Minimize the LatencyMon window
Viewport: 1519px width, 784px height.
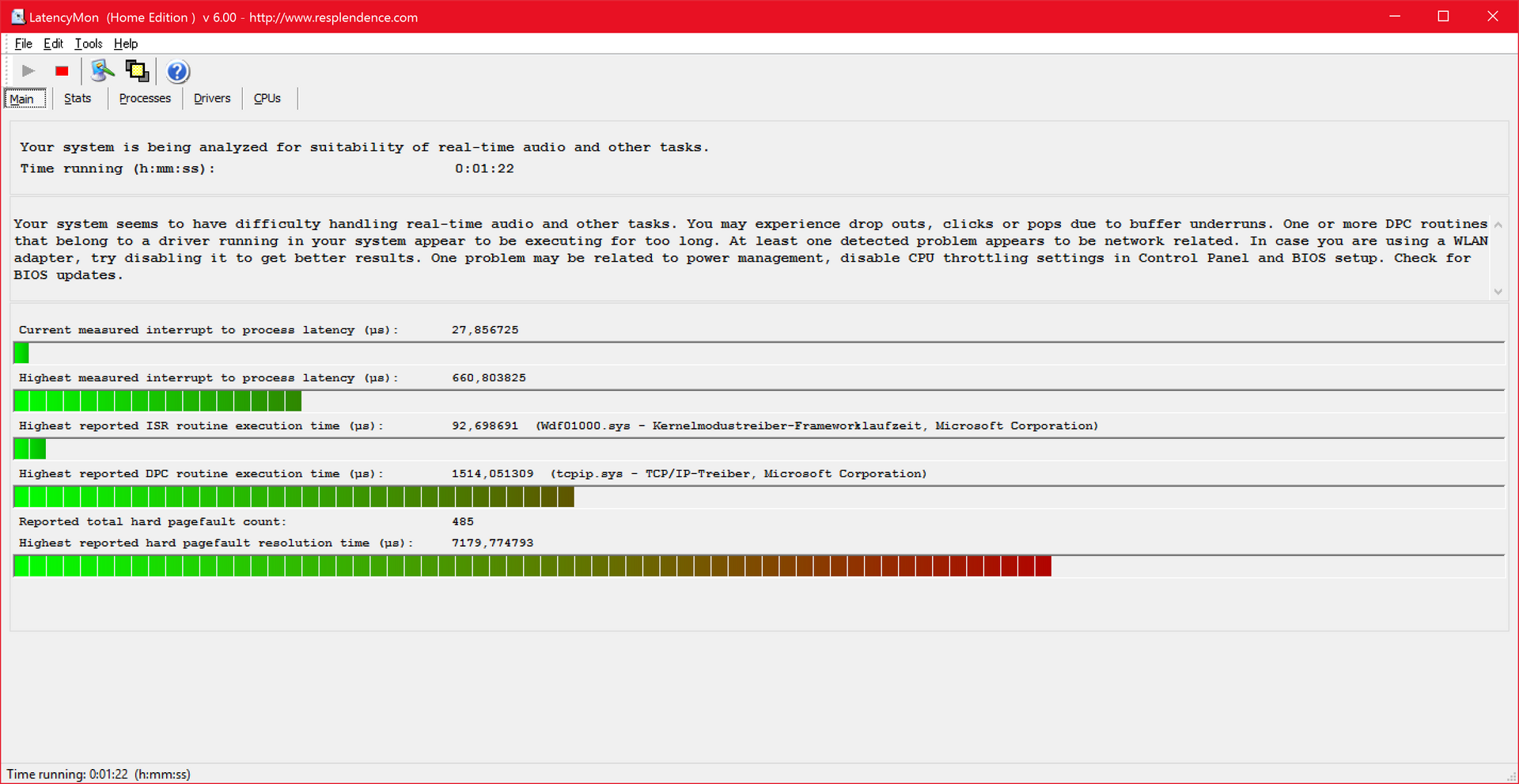pos(1395,17)
